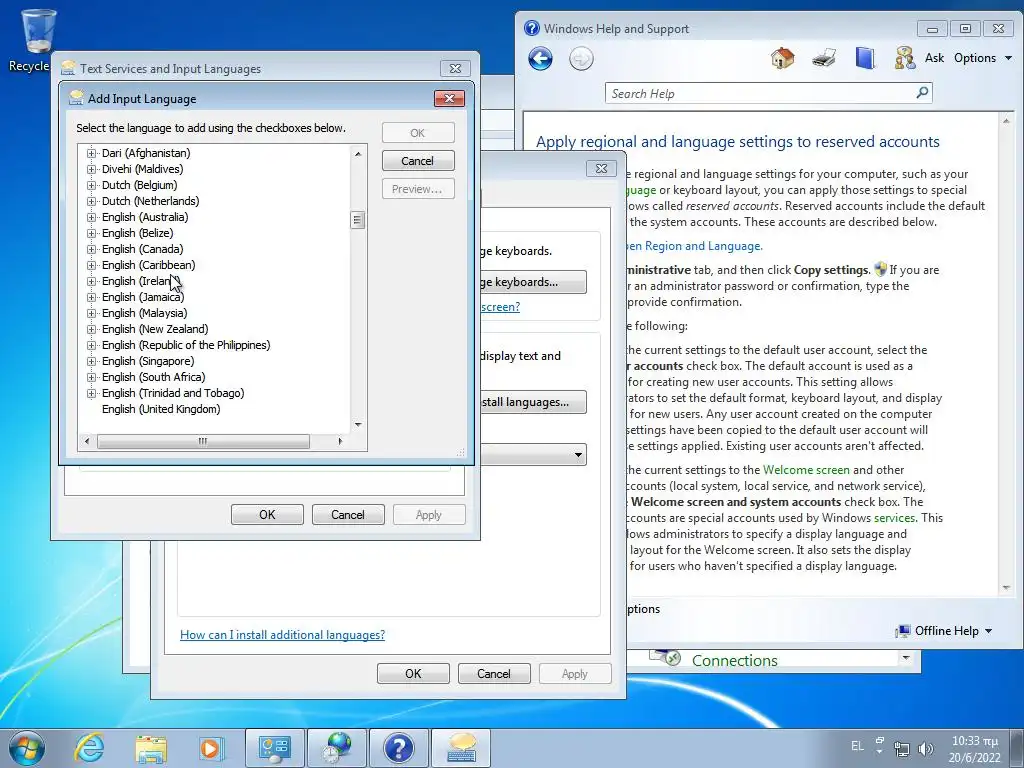Expand Dari (Afghanistan) node
Viewport: 1024px width, 768px height.
(x=91, y=153)
